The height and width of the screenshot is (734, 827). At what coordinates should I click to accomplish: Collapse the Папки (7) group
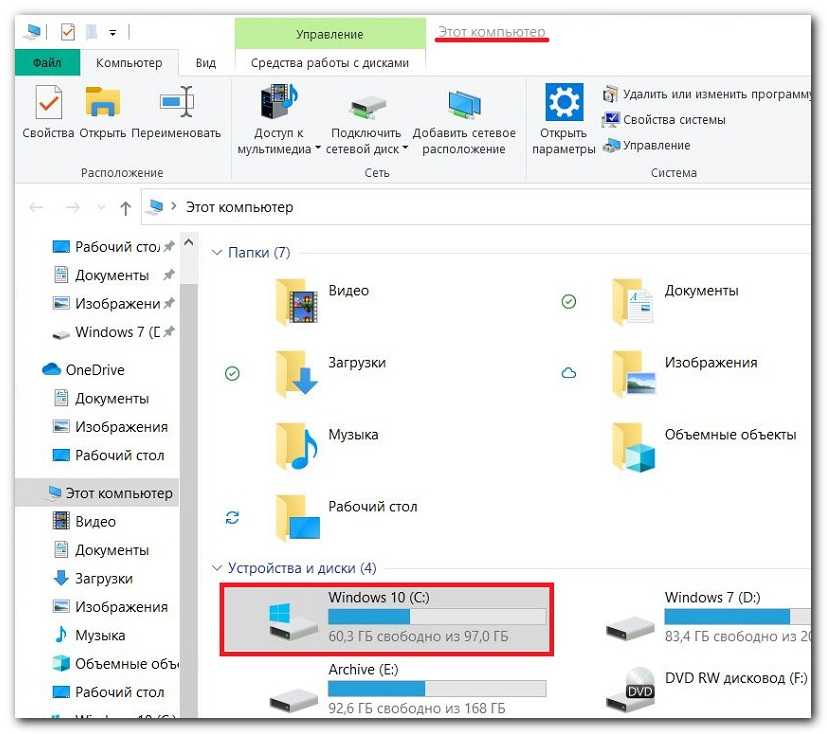click(x=216, y=253)
